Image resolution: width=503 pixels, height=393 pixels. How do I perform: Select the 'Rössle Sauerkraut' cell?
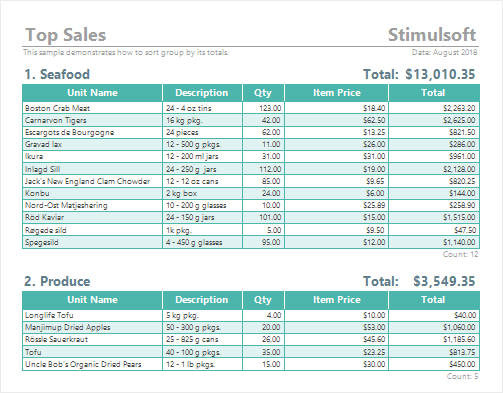click(92, 339)
